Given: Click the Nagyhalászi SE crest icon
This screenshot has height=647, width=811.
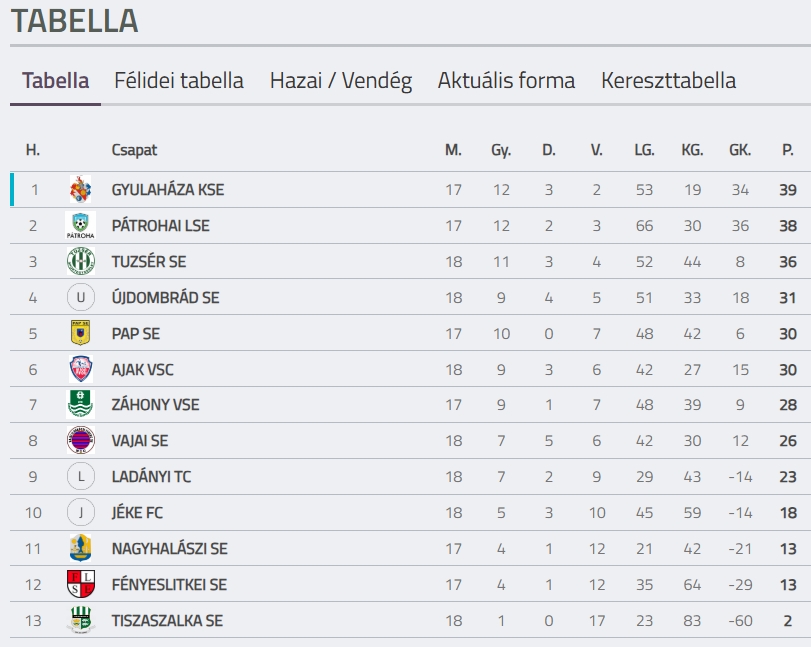Looking at the screenshot, I should click(x=81, y=548).
